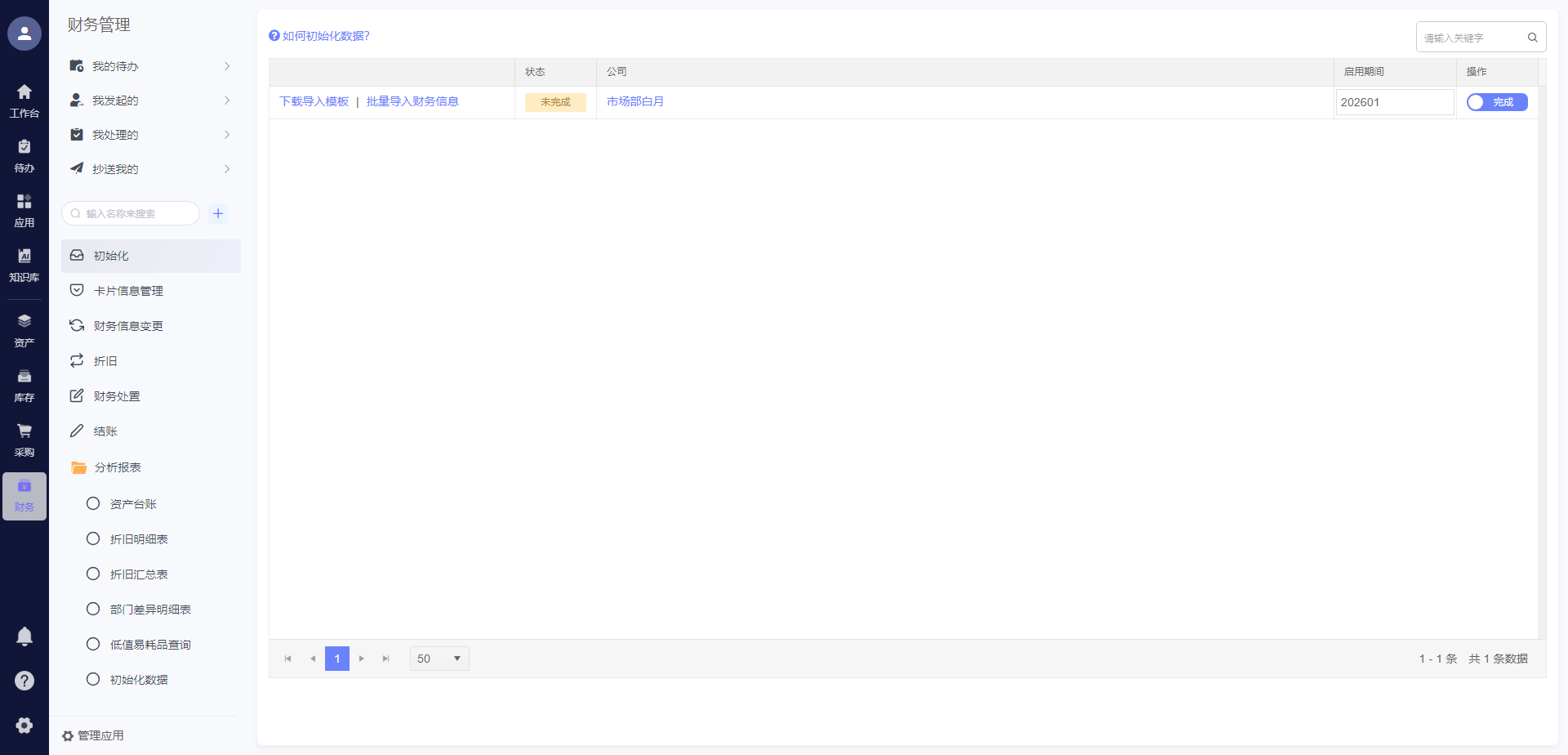Click the plus icon beside name search
The width and height of the screenshot is (1568, 755).
tap(218, 213)
